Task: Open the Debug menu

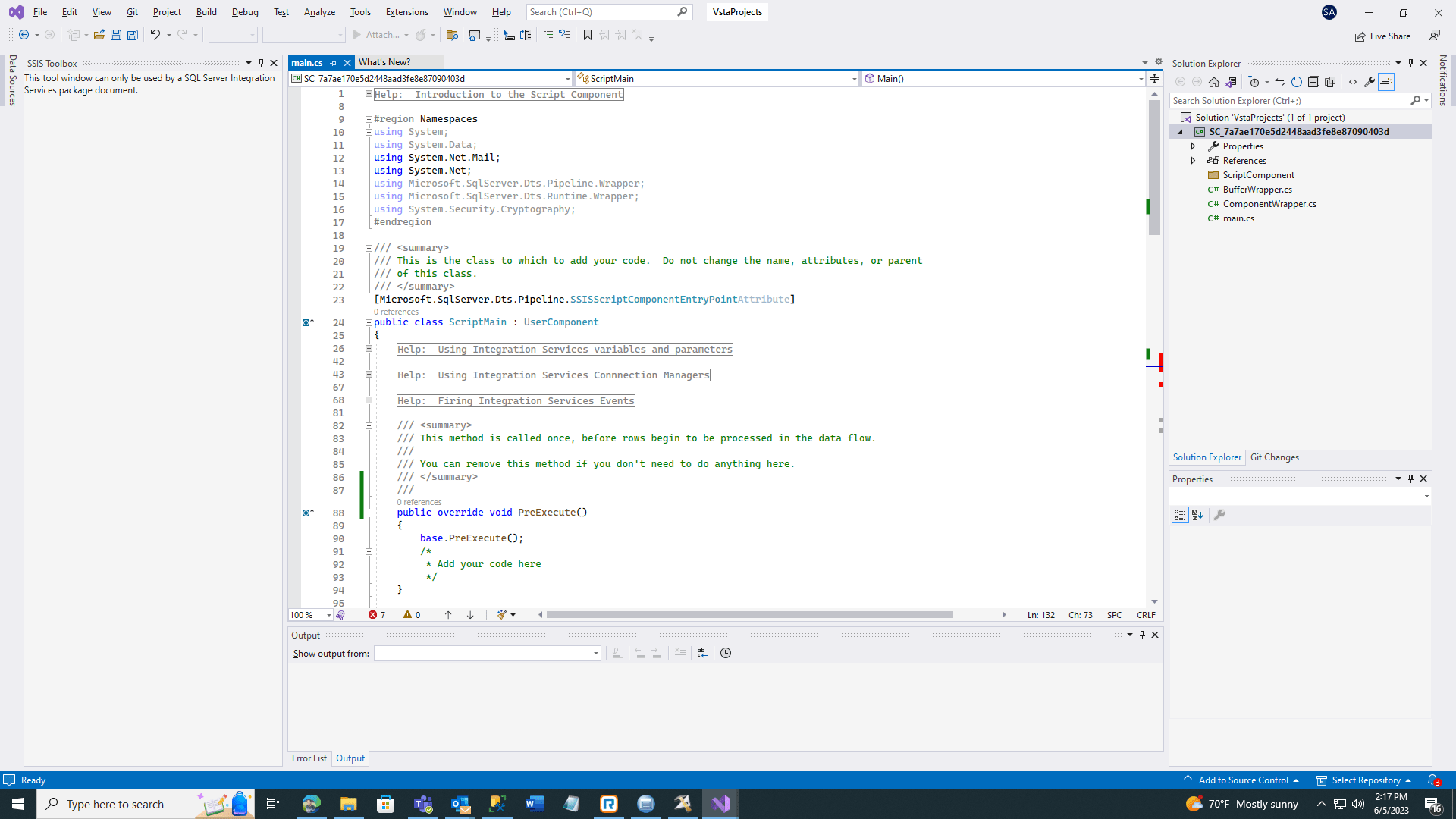Action: point(244,12)
